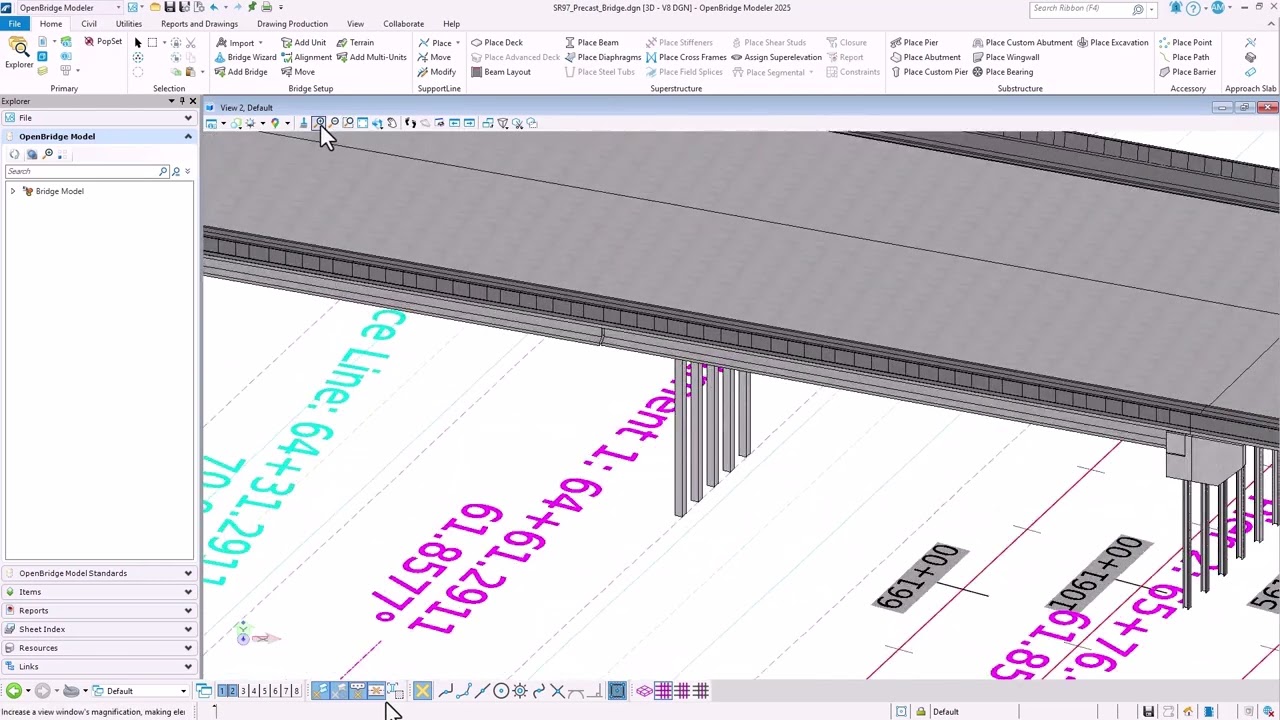
Task: Click the Add Unit tool
Action: [304, 43]
